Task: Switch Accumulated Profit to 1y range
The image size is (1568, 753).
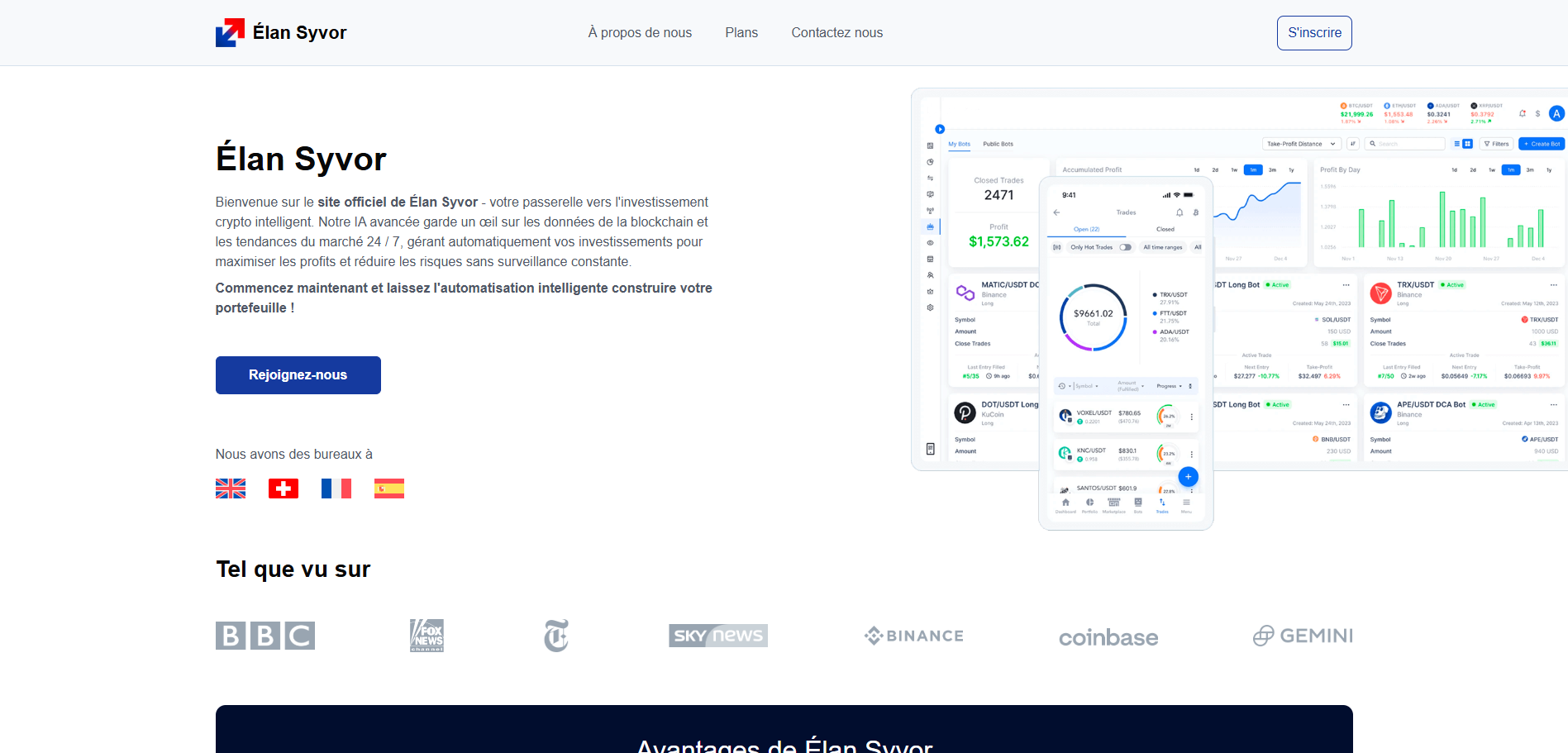Action: coord(1291,169)
